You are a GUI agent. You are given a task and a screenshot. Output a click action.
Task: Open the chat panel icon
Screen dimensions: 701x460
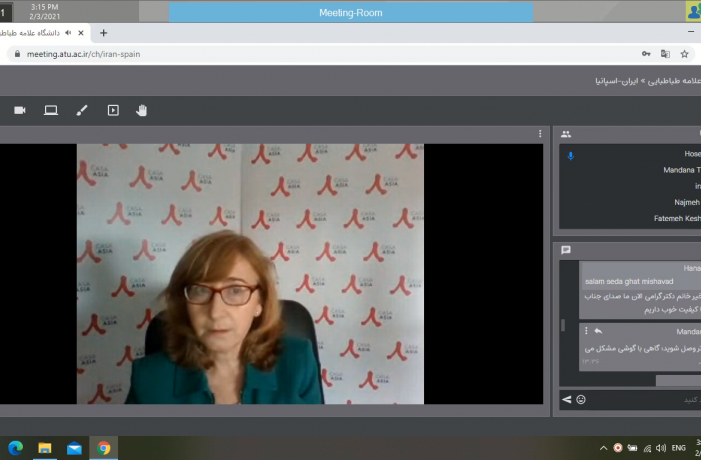point(566,250)
